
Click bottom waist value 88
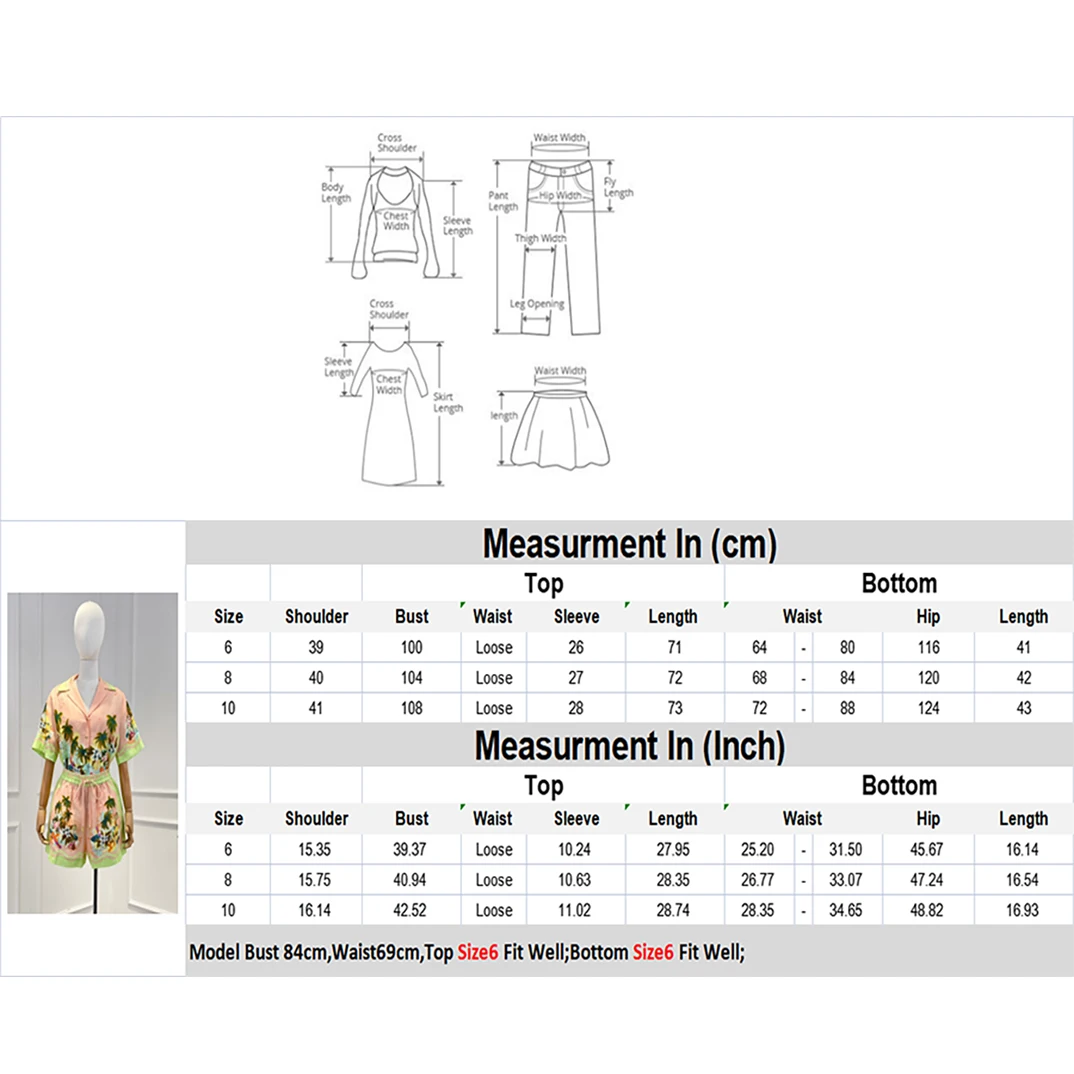click(847, 708)
